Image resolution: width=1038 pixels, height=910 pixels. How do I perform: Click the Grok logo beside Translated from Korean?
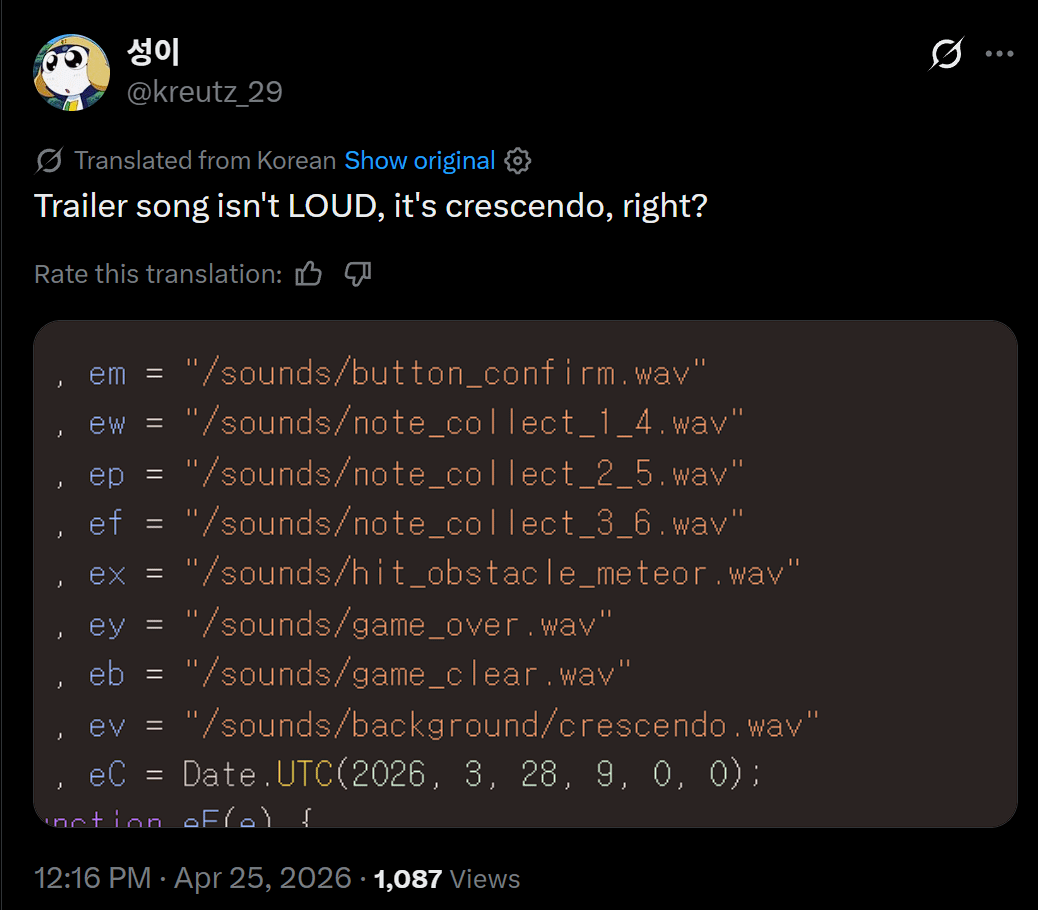point(49,161)
